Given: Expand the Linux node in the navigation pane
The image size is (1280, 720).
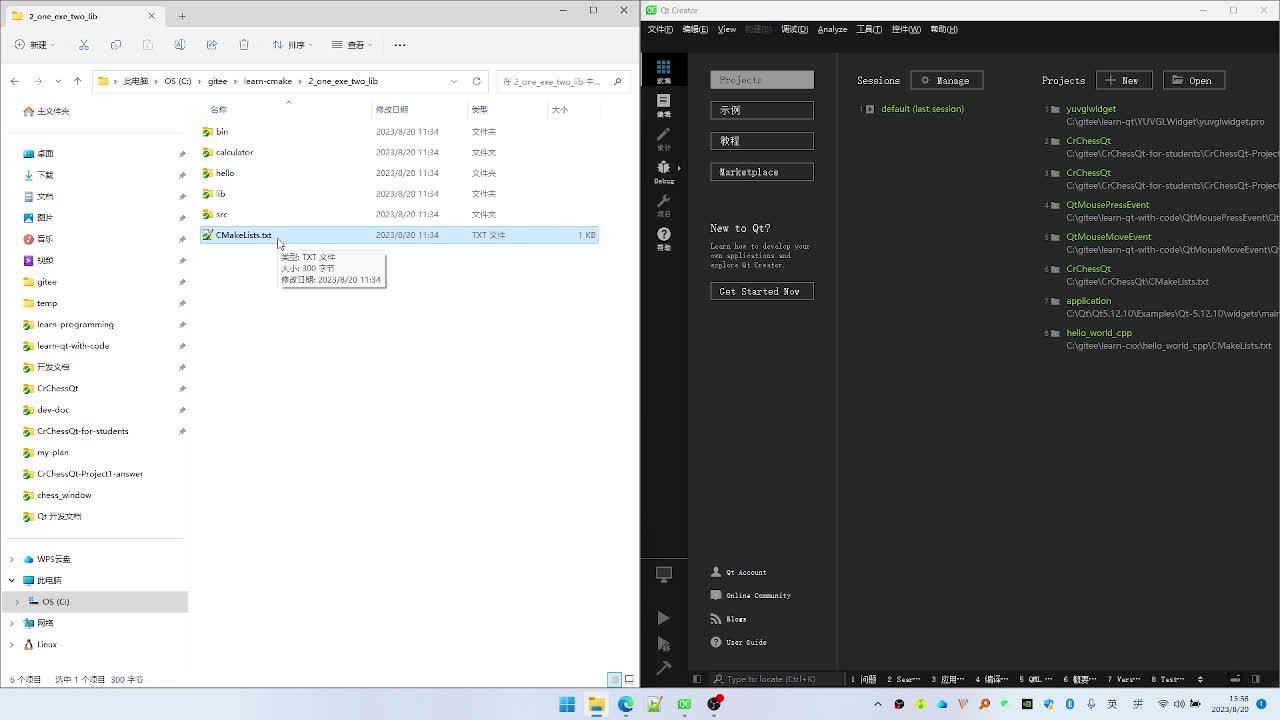Looking at the screenshot, I should tap(10, 644).
